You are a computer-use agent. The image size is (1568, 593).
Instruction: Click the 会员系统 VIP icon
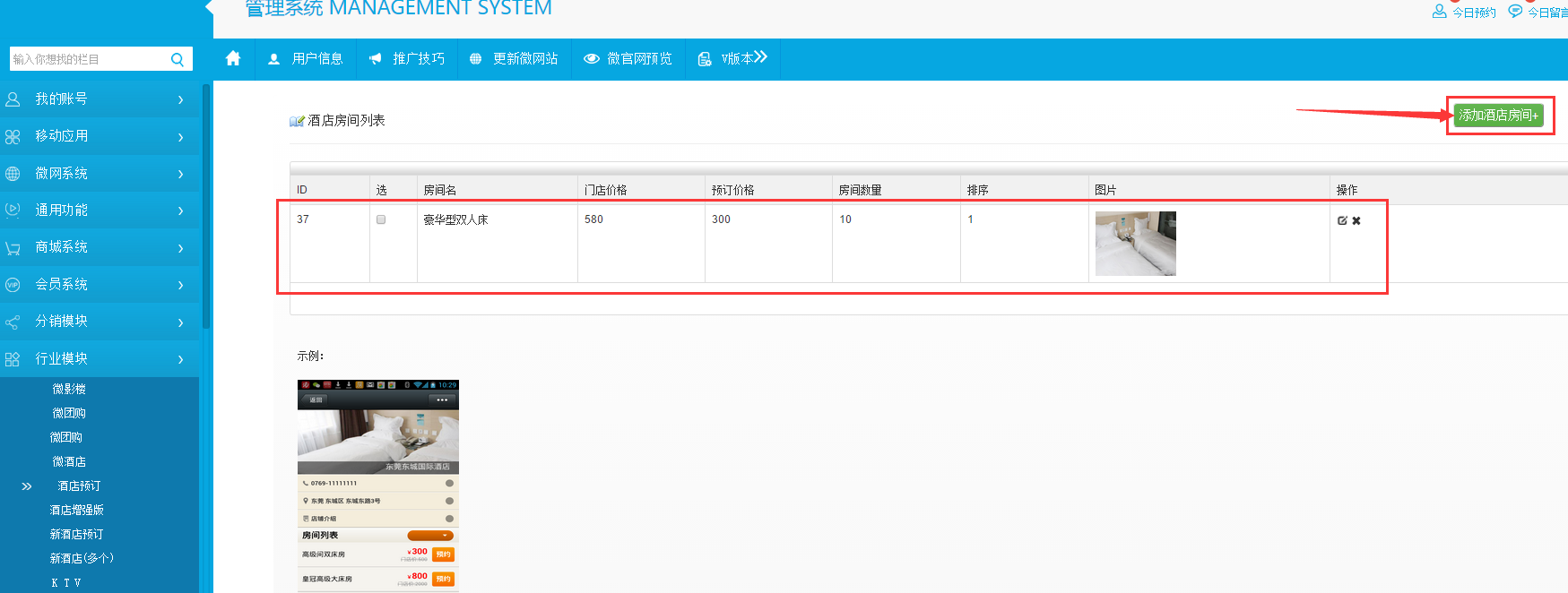pyautogui.click(x=13, y=285)
